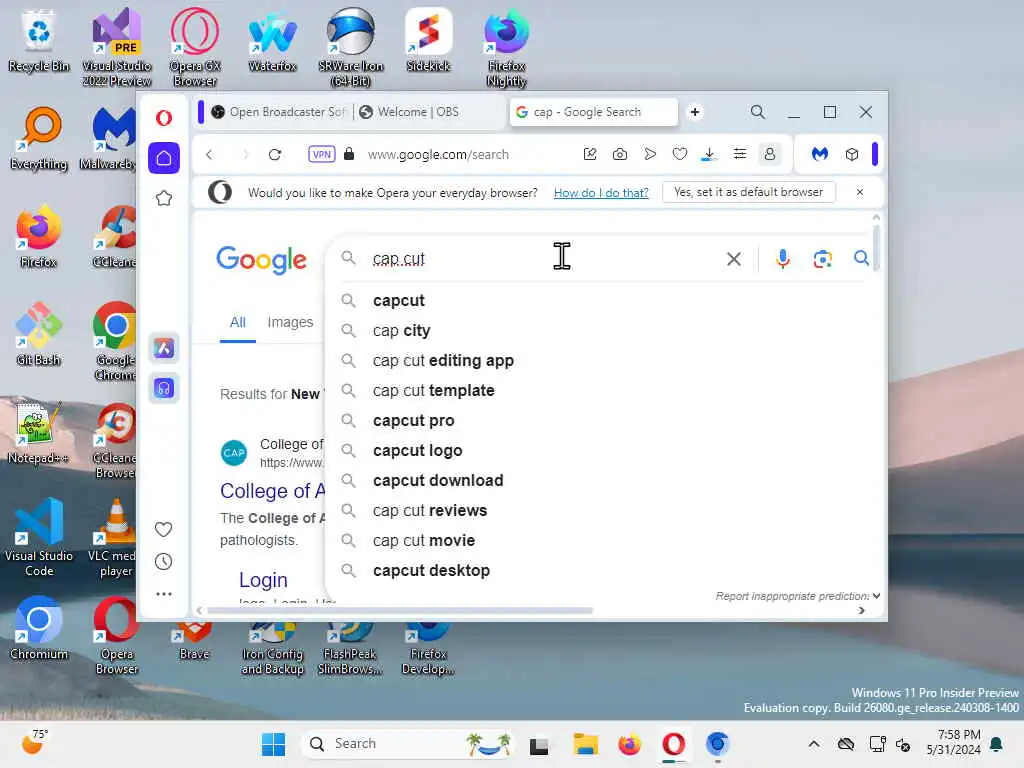
Task: Show hidden tray icons chevron
Action: 814,744
